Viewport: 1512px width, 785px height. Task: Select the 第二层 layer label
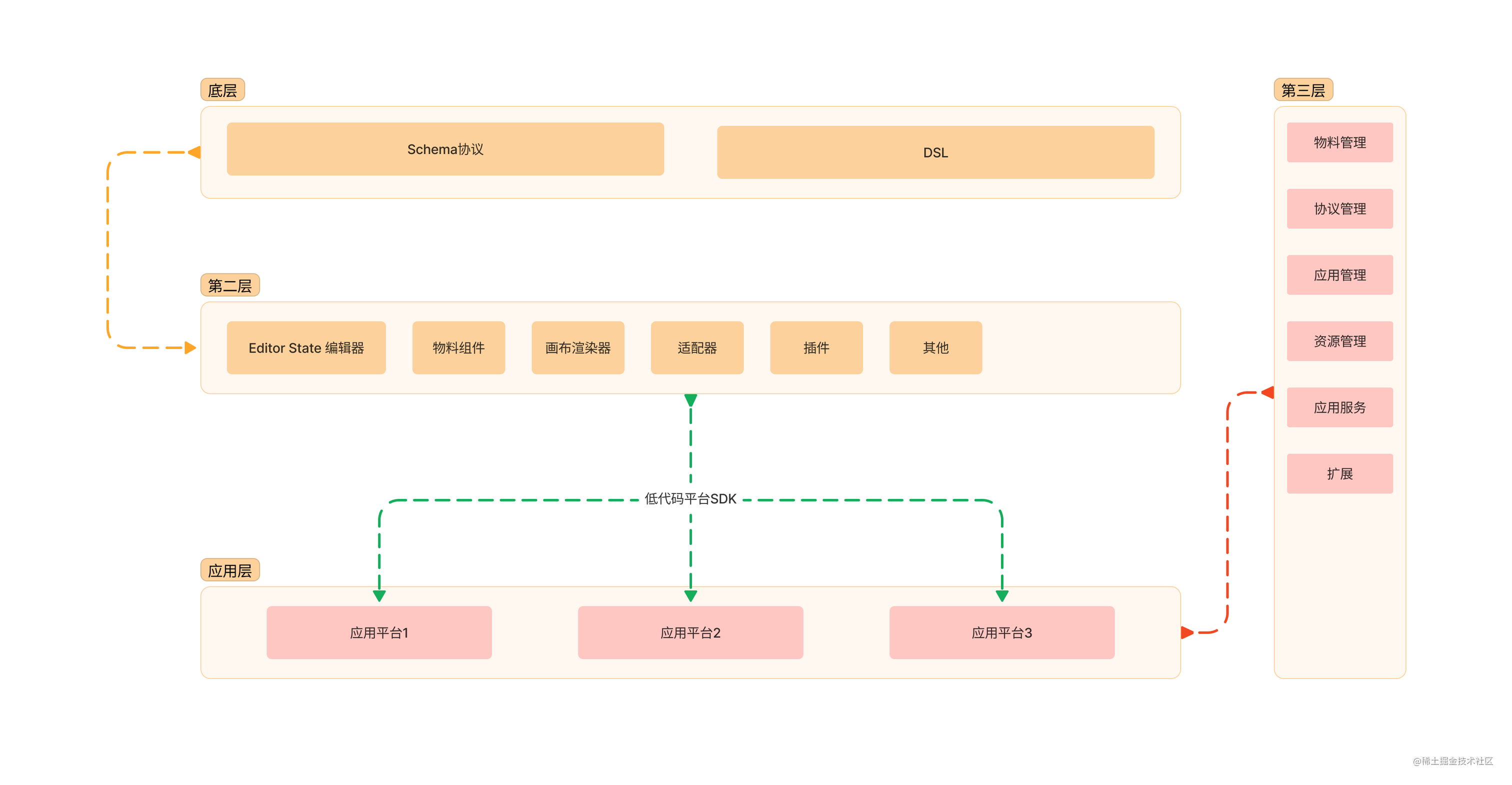(229, 285)
